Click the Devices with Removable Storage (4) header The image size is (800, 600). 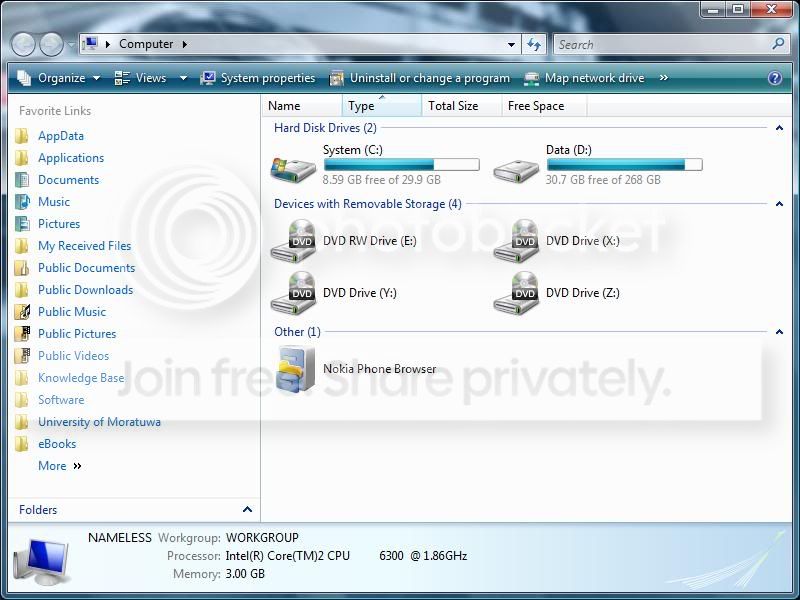(x=368, y=204)
